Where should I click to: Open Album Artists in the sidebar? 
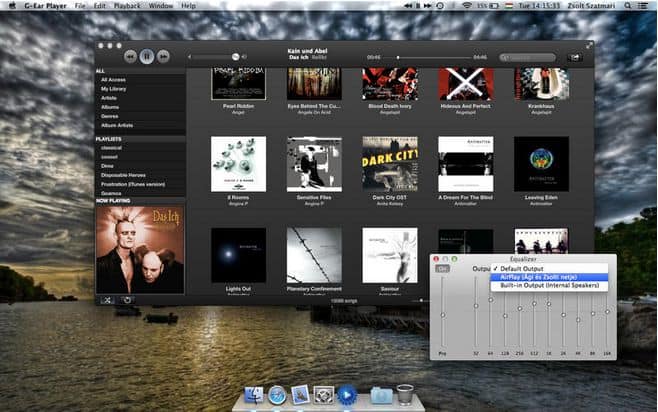[117, 125]
